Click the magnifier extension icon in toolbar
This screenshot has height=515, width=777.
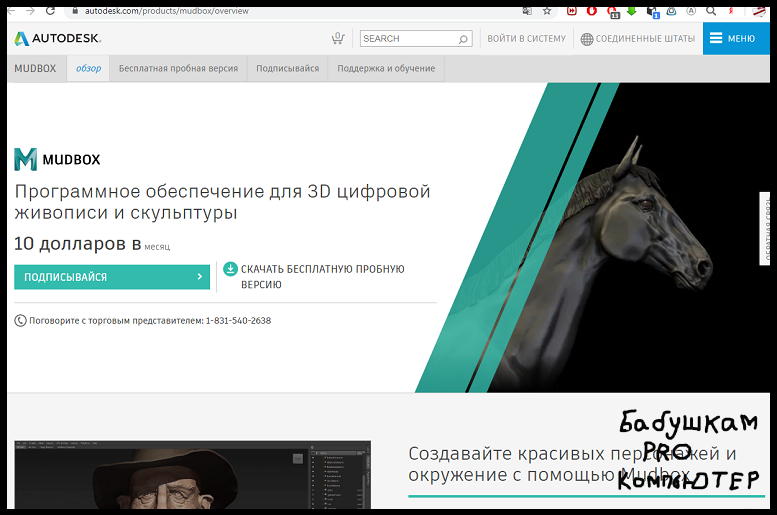pyautogui.click(x=711, y=11)
